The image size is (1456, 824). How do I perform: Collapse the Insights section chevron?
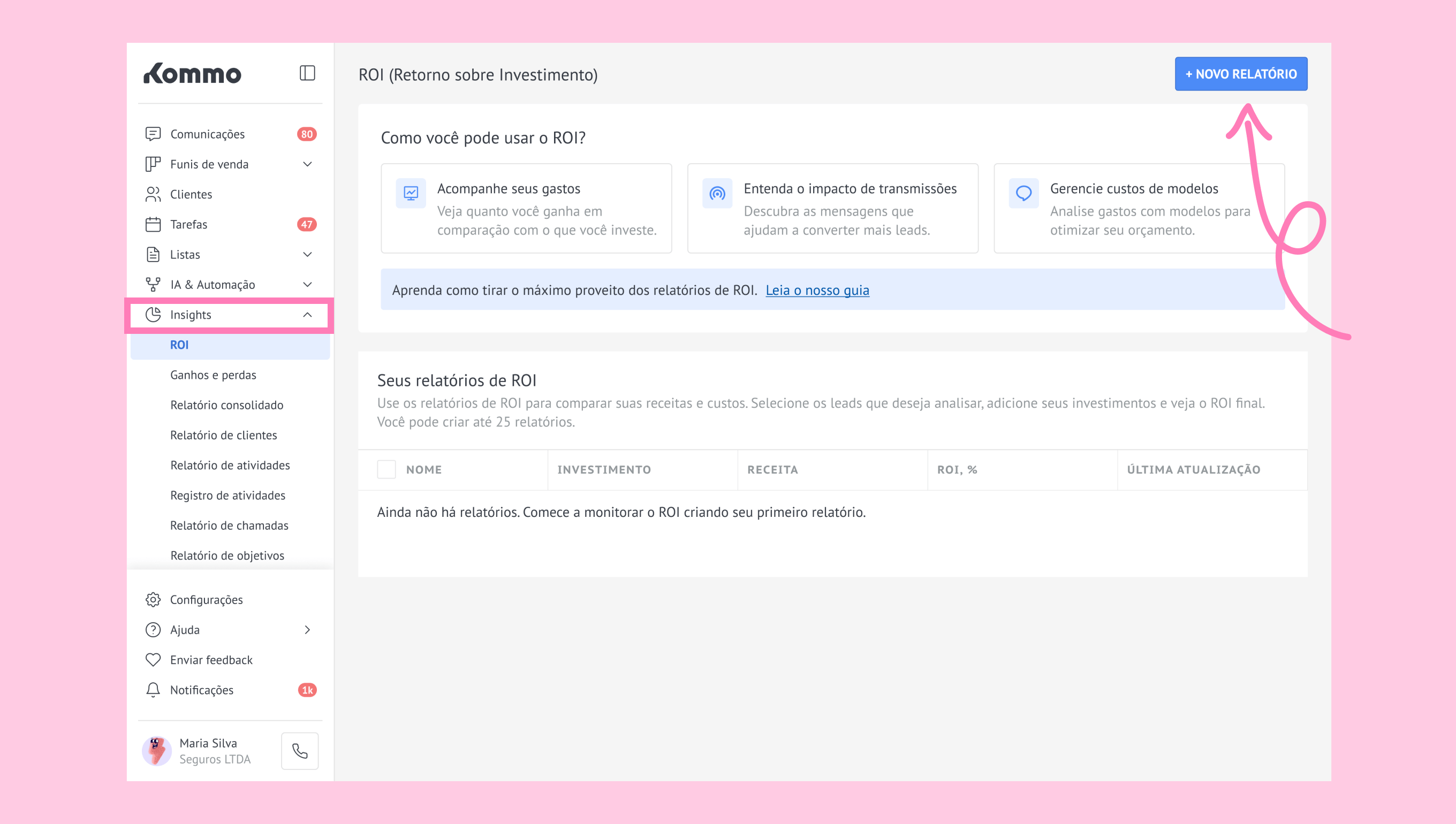(x=307, y=315)
